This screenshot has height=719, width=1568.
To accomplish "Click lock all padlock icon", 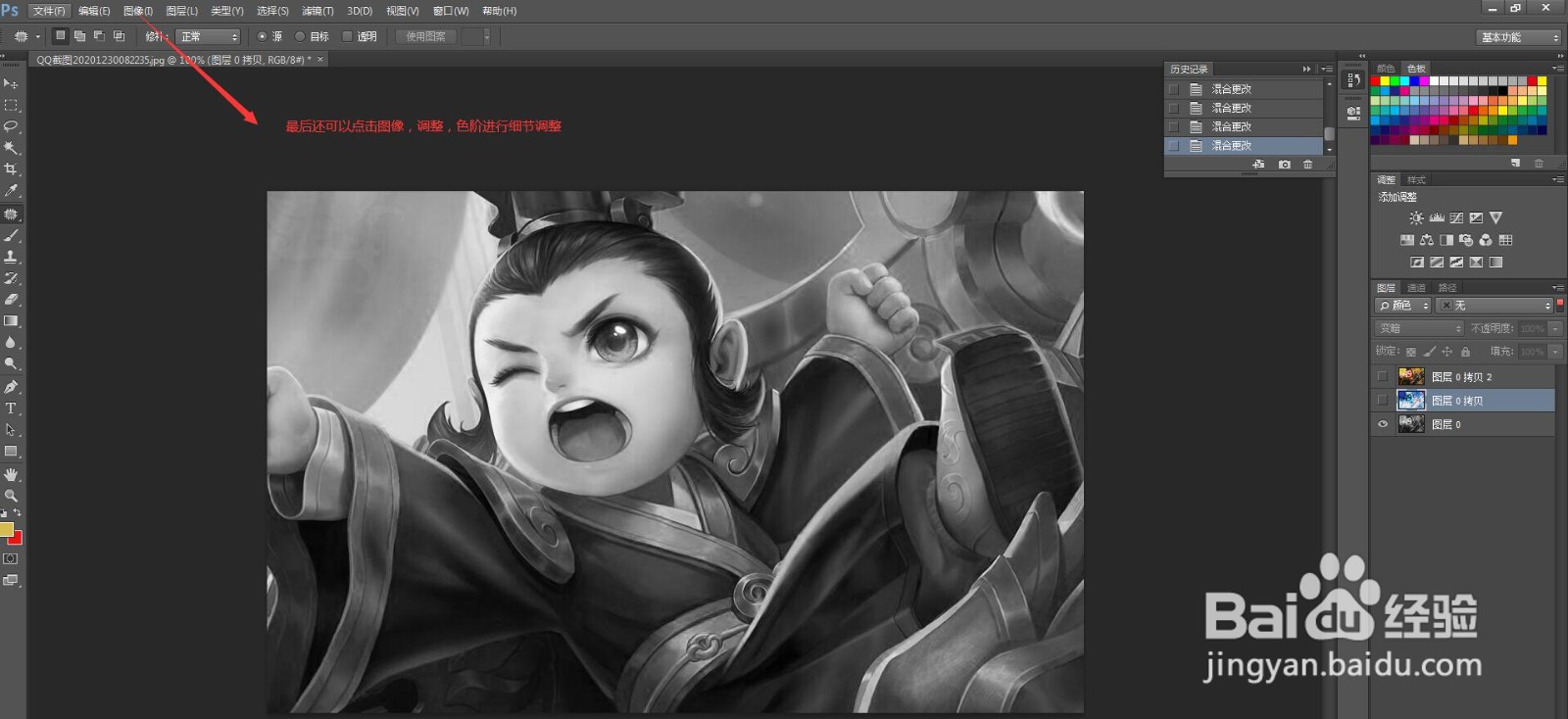I will coord(1465,352).
